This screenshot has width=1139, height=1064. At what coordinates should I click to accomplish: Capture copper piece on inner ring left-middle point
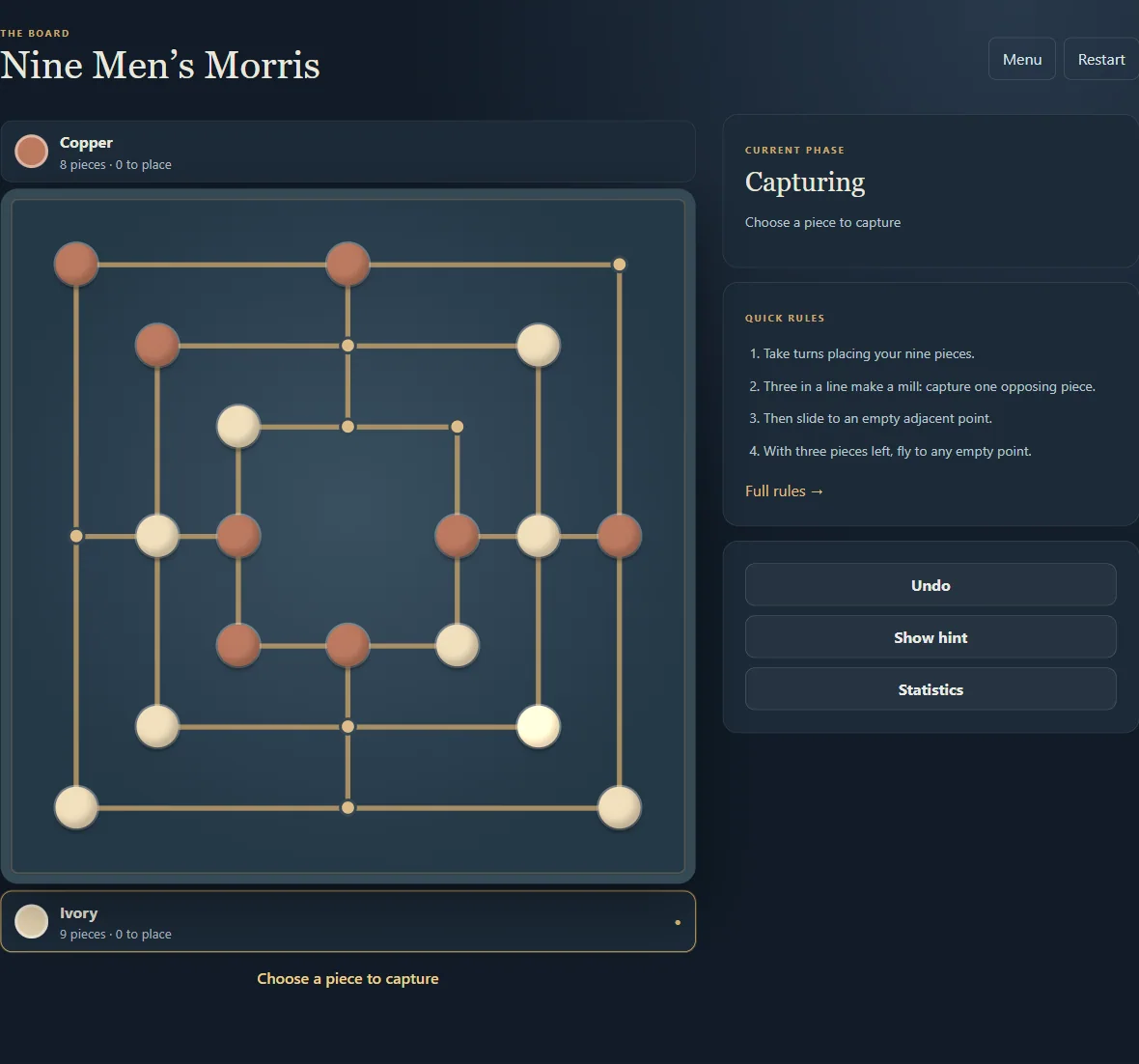pyautogui.click(x=239, y=537)
